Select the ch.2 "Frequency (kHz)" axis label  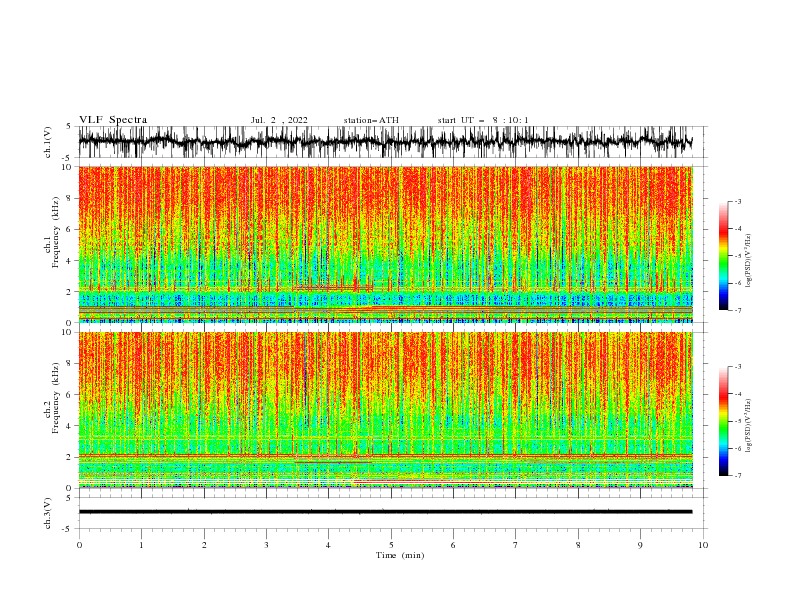(x=56, y=398)
